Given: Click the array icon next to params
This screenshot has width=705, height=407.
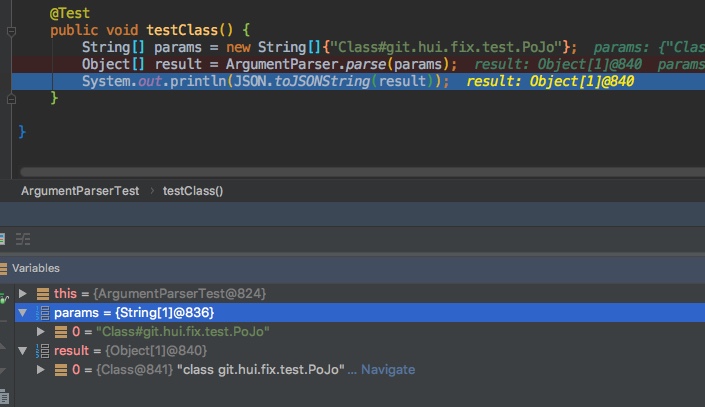Looking at the screenshot, I should click(x=43, y=313).
